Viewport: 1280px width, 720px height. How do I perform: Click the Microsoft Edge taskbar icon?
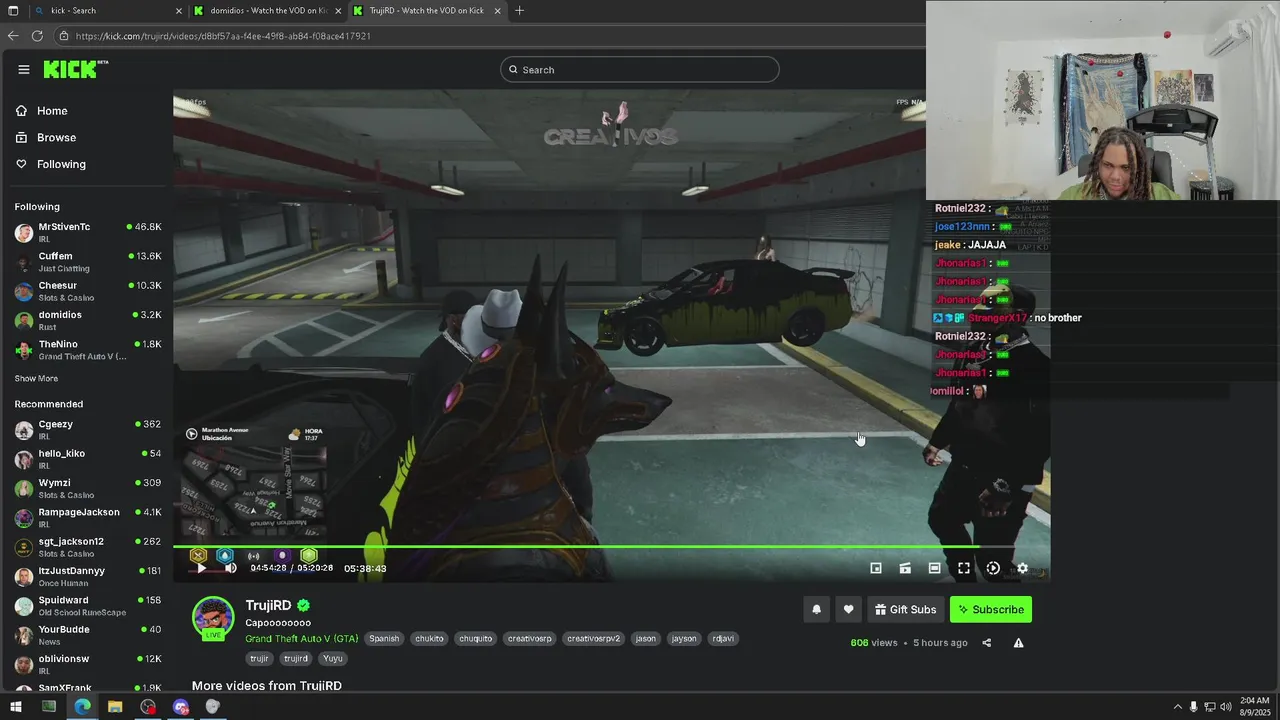point(82,707)
